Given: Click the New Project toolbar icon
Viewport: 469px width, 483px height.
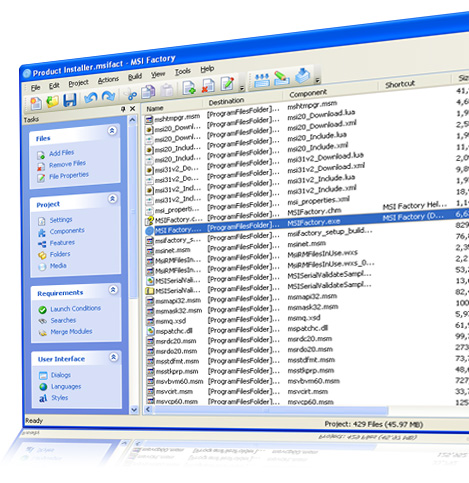Looking at the screenshot, I should click(x=36, y=103).
